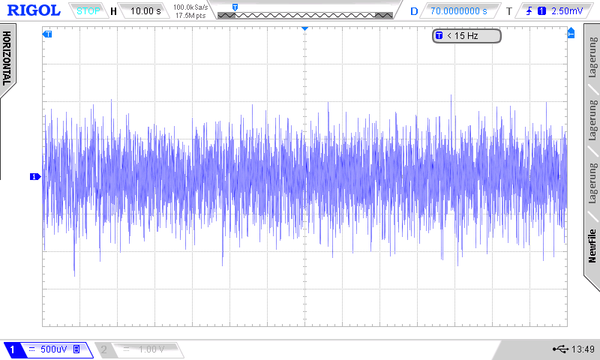The height and width of the screenshot is (360, 600).
Task: Toggle channel 1 with 500uV scale
Action: click(x=49, y=349)
